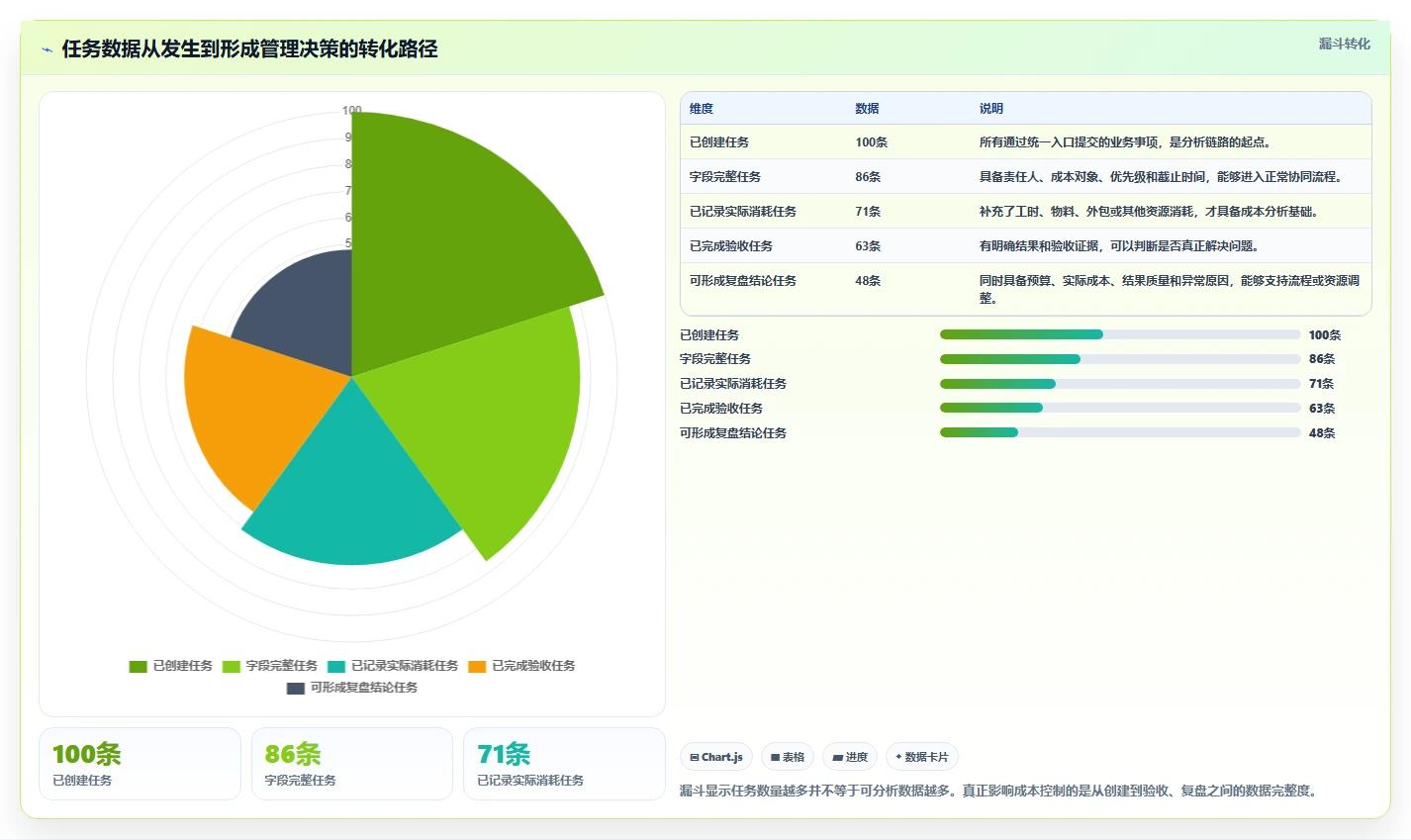Click the 字段完整任务 cell in the table

[725, 177]
